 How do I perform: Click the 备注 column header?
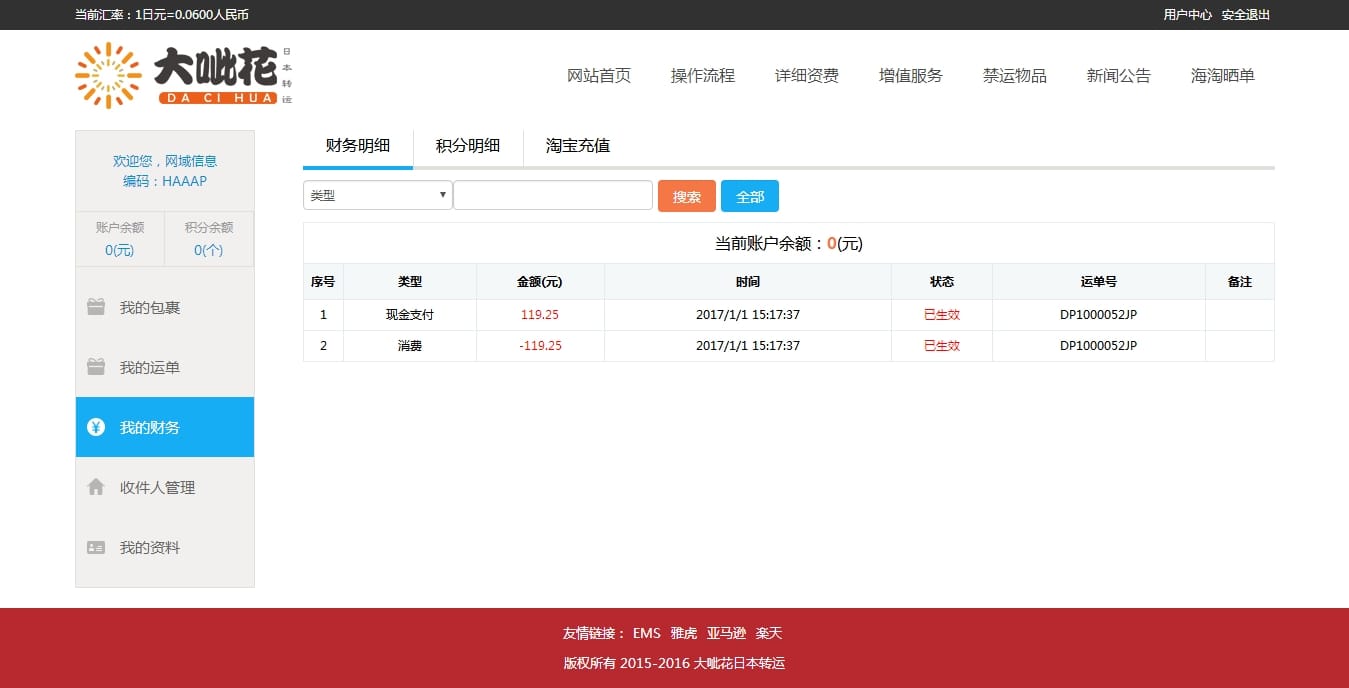coord(1240,282)
